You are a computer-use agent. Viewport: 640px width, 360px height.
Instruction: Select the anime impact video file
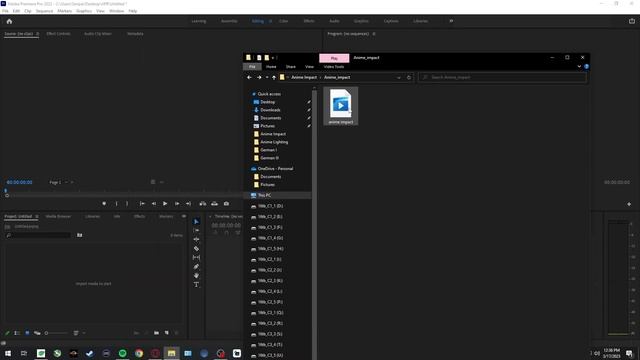click(x=341, y=106)
